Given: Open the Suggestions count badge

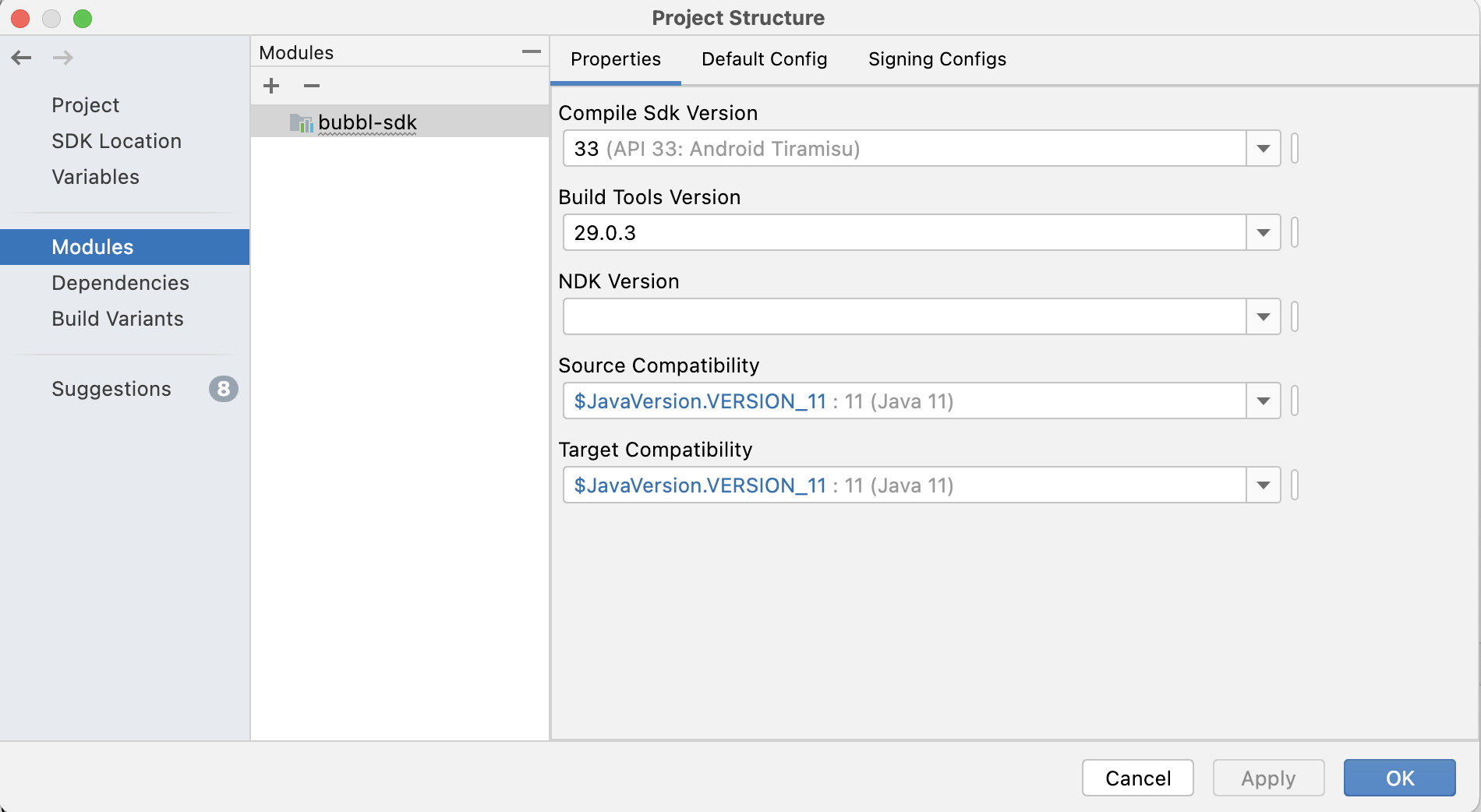Looking at the screenshot, I should click(223, 389).
